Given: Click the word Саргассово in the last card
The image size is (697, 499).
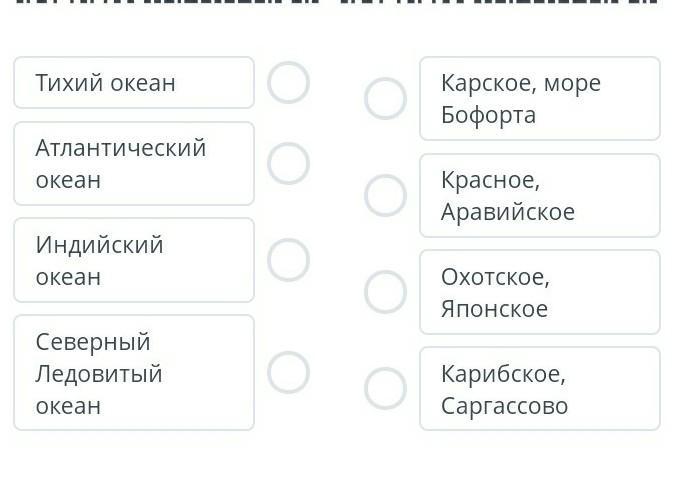Looking at the screenshot, I should [504, 405].
